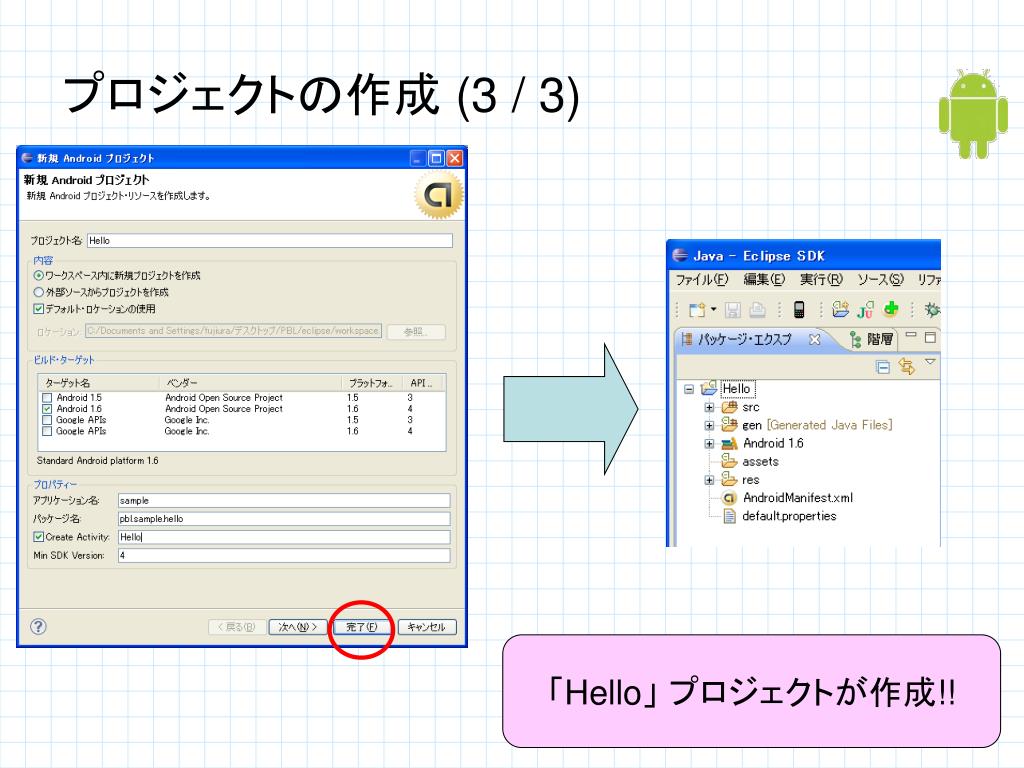Select the res folder in the tree
Image resolution: width=1024 pixels, height=768 pixels.
751,480
